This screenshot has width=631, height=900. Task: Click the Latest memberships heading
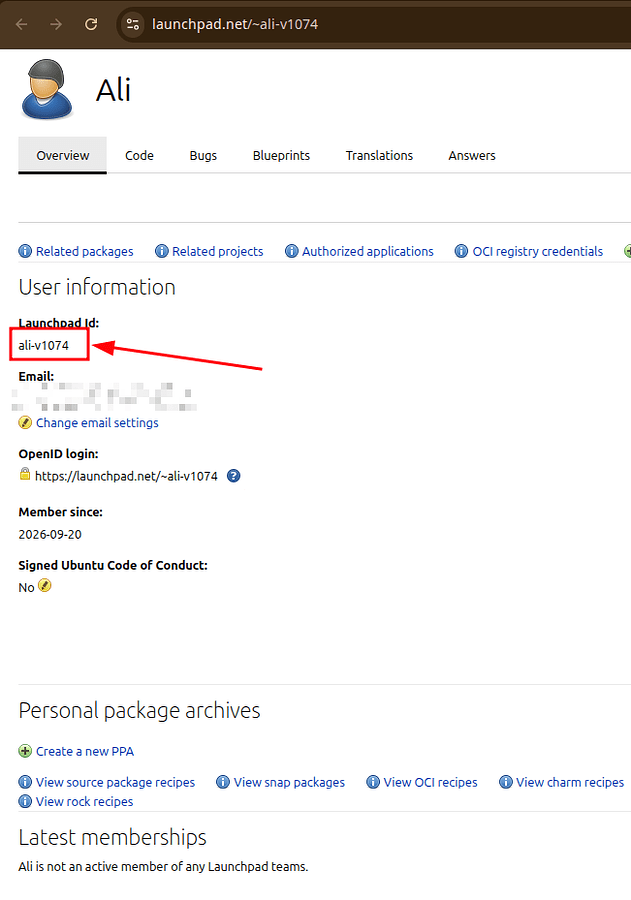coord(113,837)
